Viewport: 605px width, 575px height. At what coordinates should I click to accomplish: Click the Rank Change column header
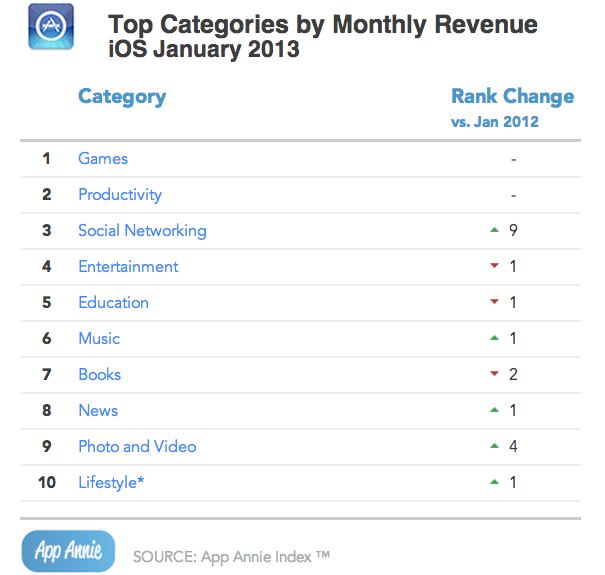pyautogui.click(x=512, y=97)
